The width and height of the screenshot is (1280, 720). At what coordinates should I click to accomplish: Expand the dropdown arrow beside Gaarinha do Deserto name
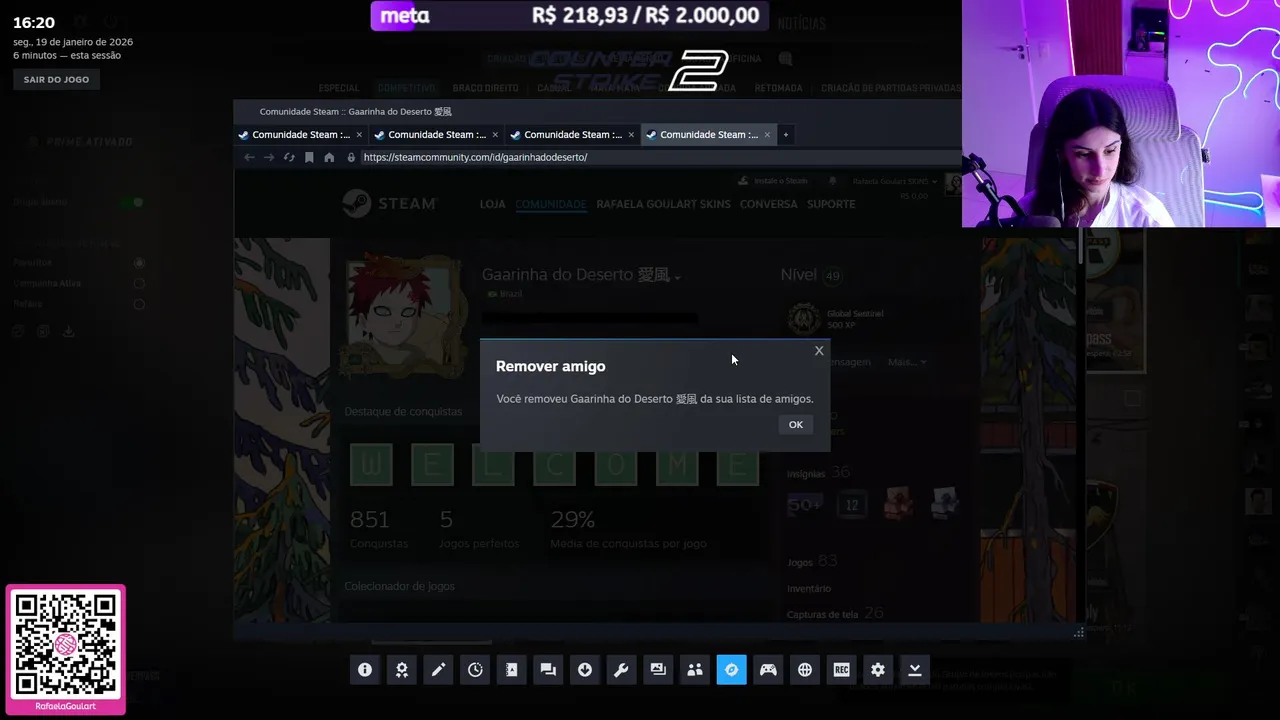pos(678,277)
